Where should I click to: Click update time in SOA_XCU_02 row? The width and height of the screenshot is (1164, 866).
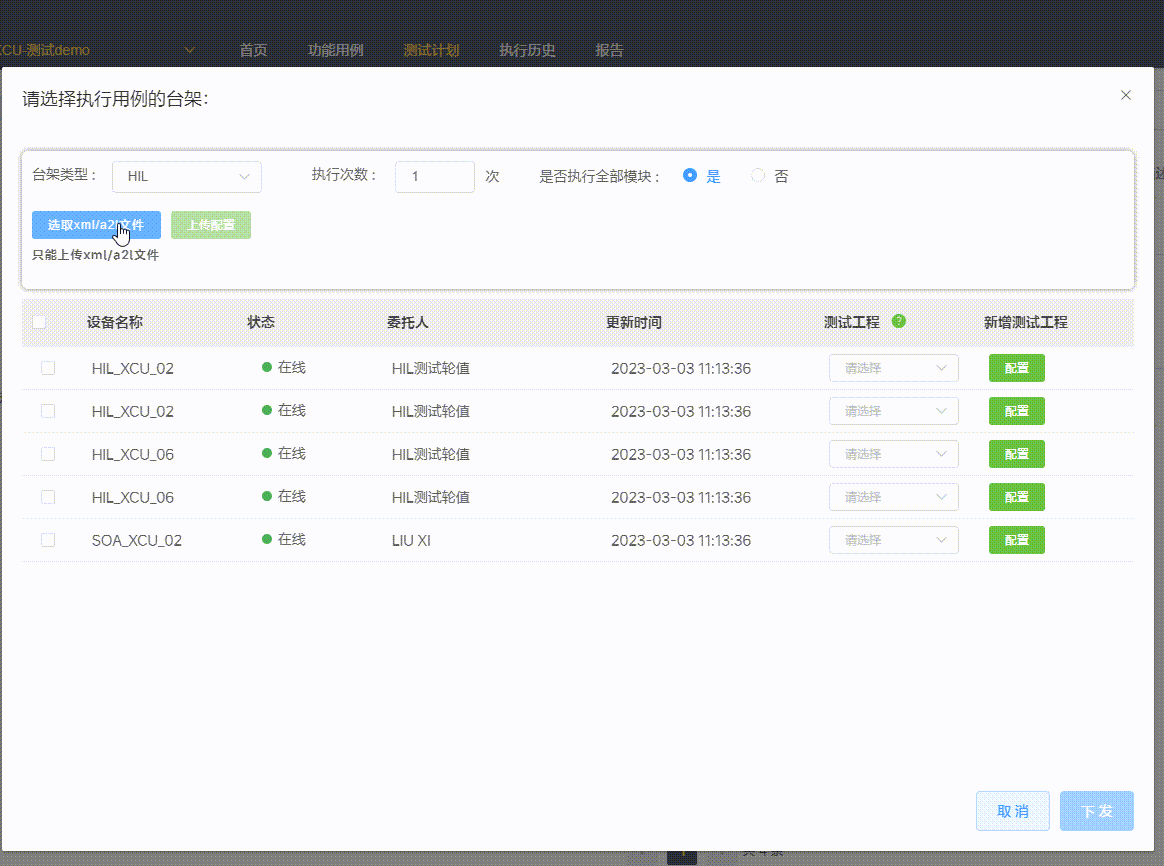point(681,540)
